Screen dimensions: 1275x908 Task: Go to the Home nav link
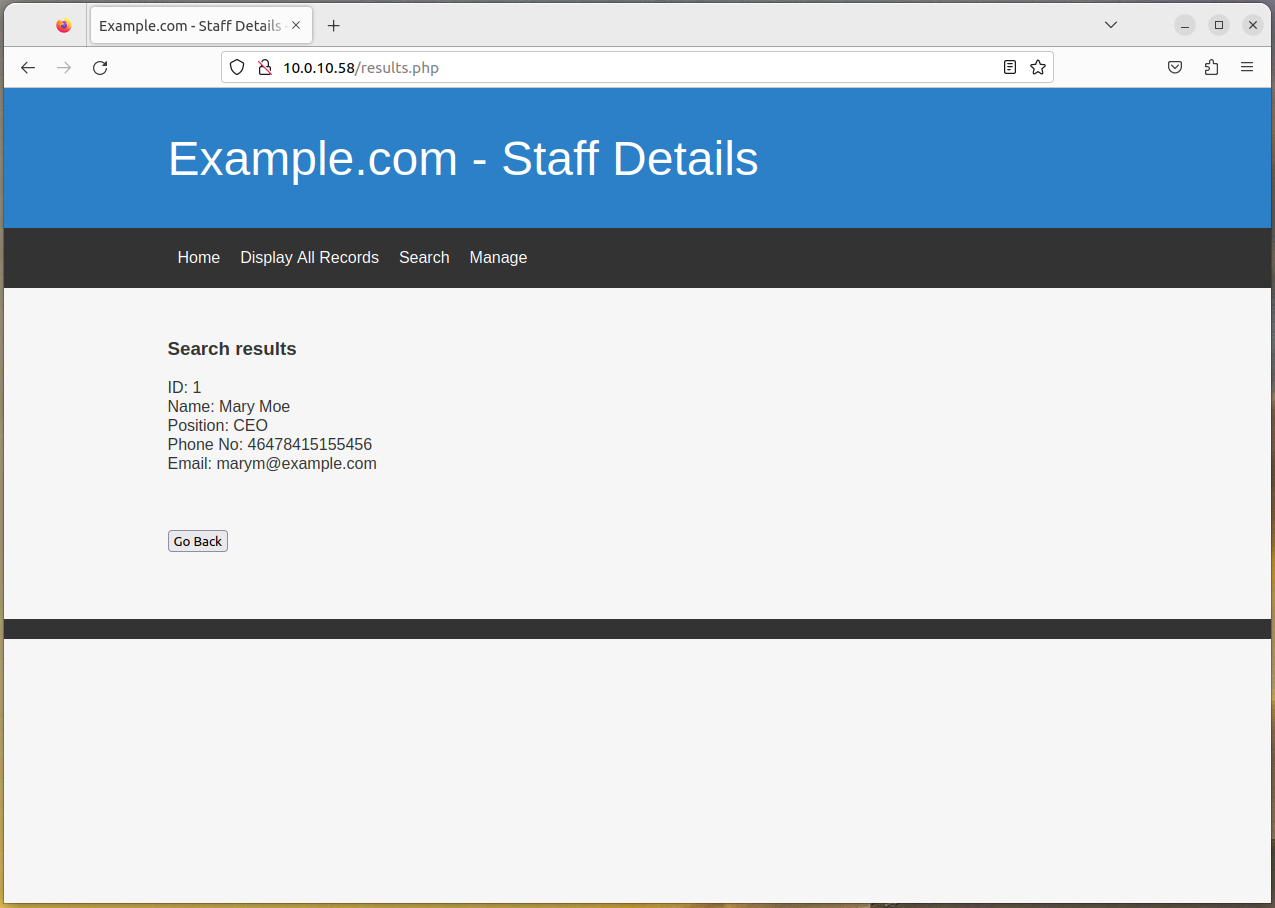(x=198, y=258)
